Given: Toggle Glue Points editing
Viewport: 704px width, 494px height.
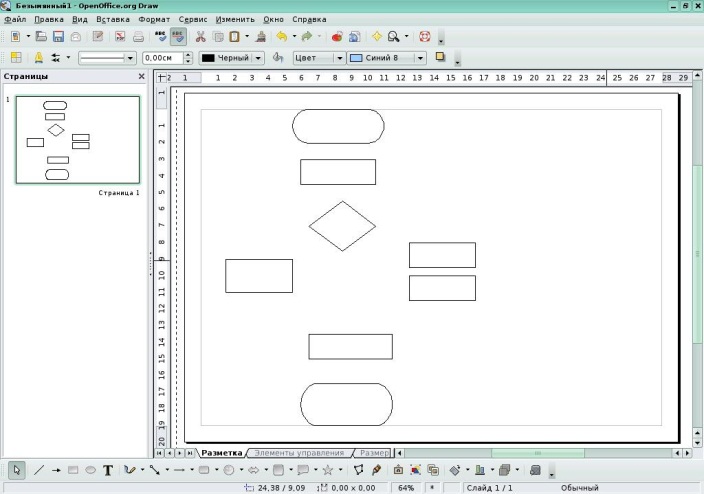Looking at the screenshot, I should pyautogui.click(x=376, y=470).
